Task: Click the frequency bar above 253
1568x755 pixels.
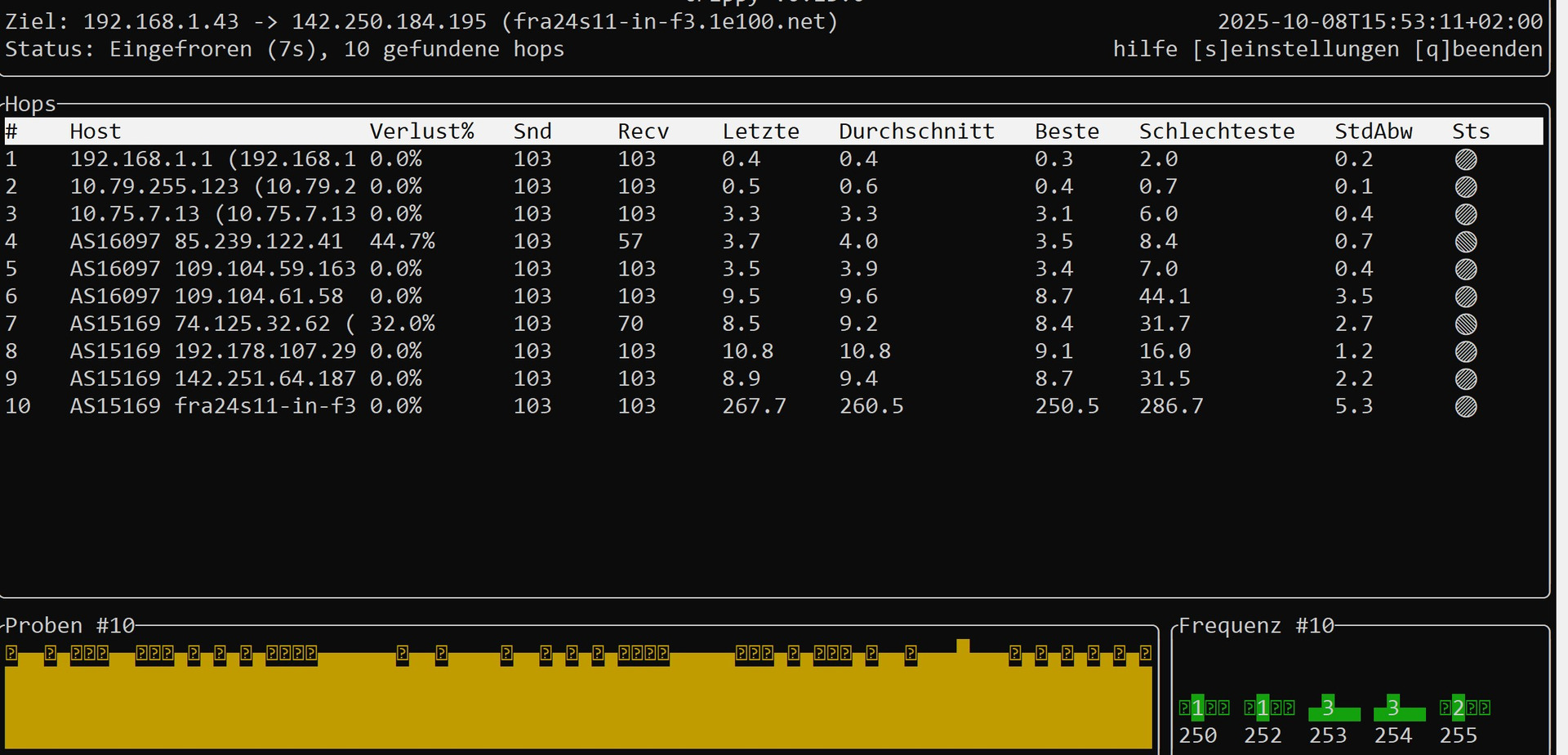Action: (1334, 708)
